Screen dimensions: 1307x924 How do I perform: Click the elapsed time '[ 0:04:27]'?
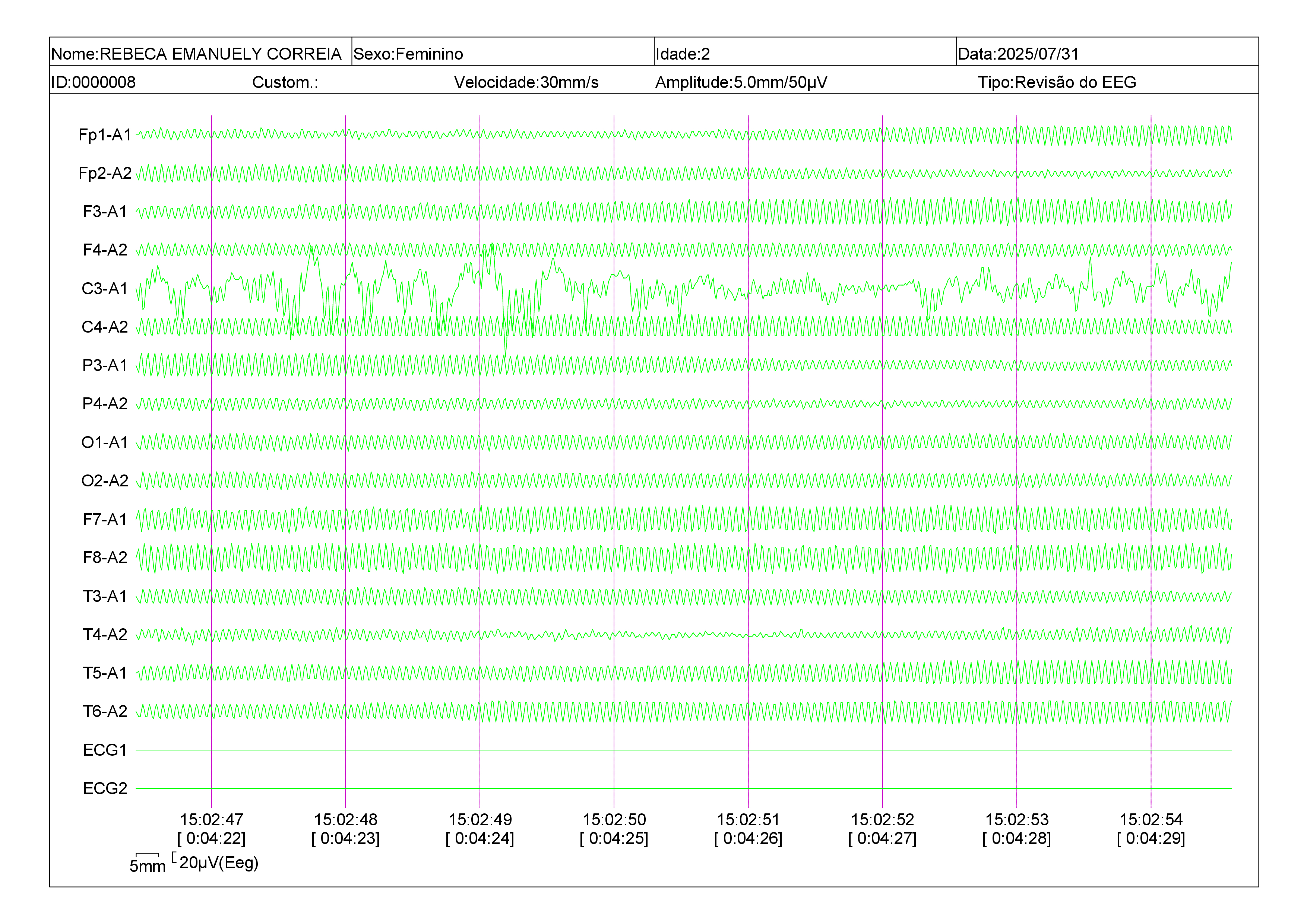(882, 839)
